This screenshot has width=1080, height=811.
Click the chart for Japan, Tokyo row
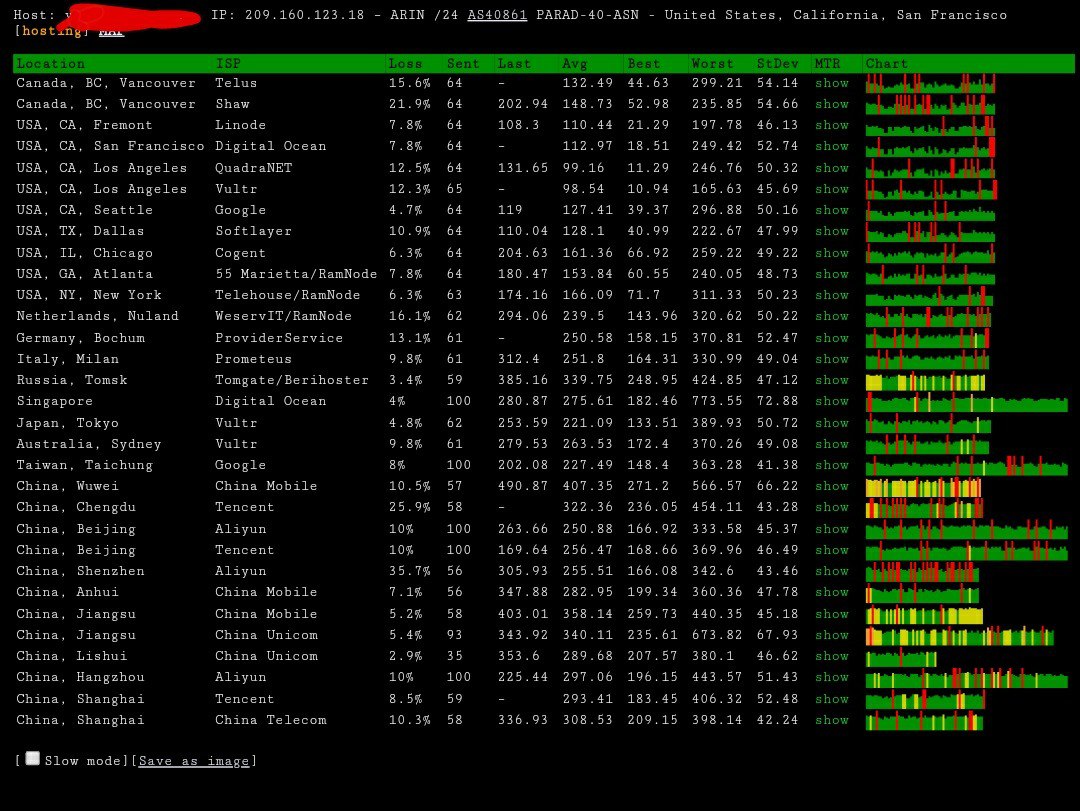[928, 423]
